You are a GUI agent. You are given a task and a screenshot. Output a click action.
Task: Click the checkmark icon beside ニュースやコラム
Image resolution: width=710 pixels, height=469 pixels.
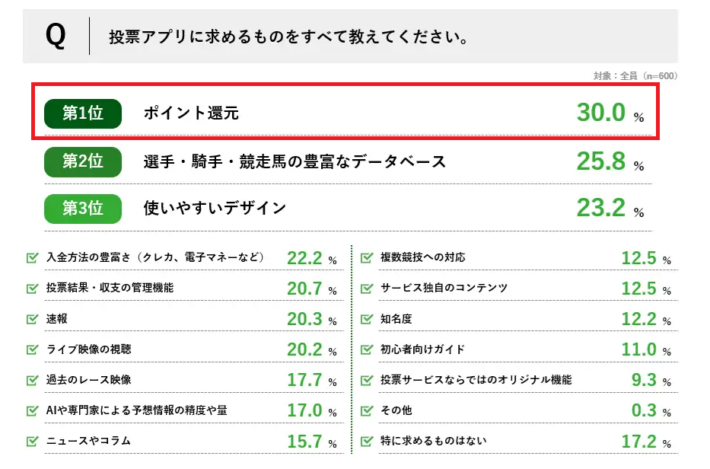(32, 441)
